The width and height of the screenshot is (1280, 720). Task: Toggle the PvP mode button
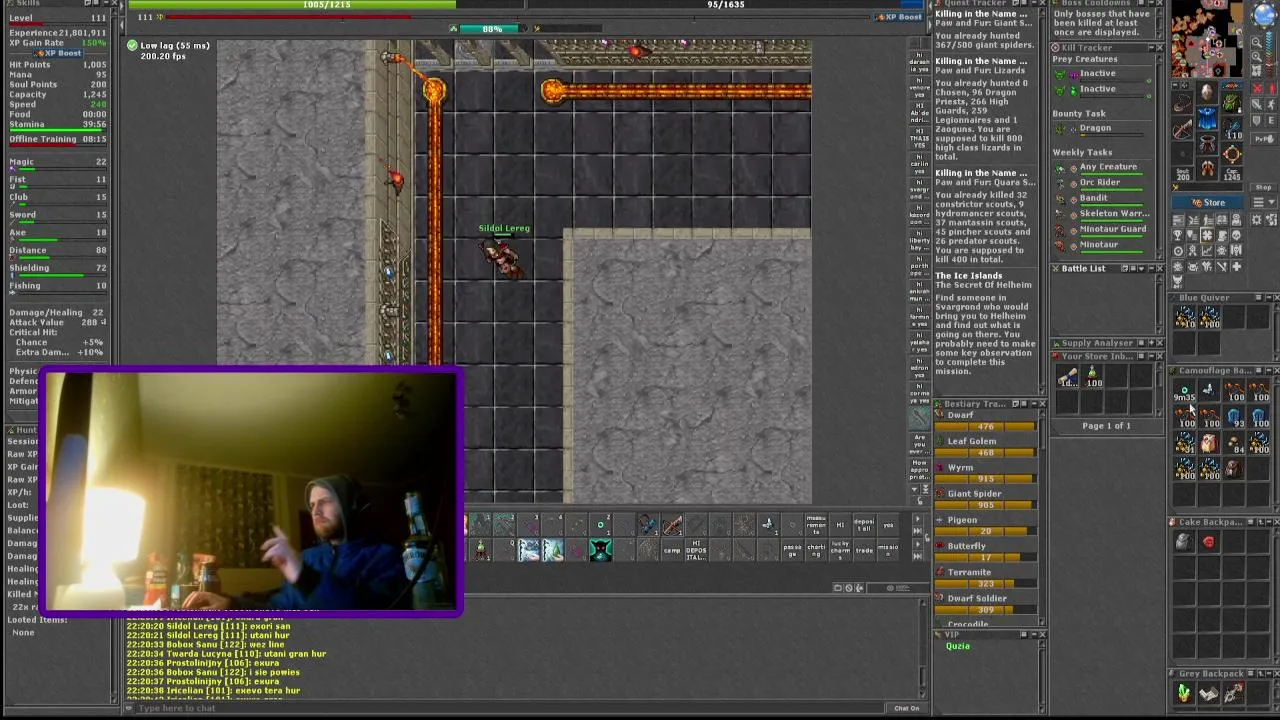1263,139
